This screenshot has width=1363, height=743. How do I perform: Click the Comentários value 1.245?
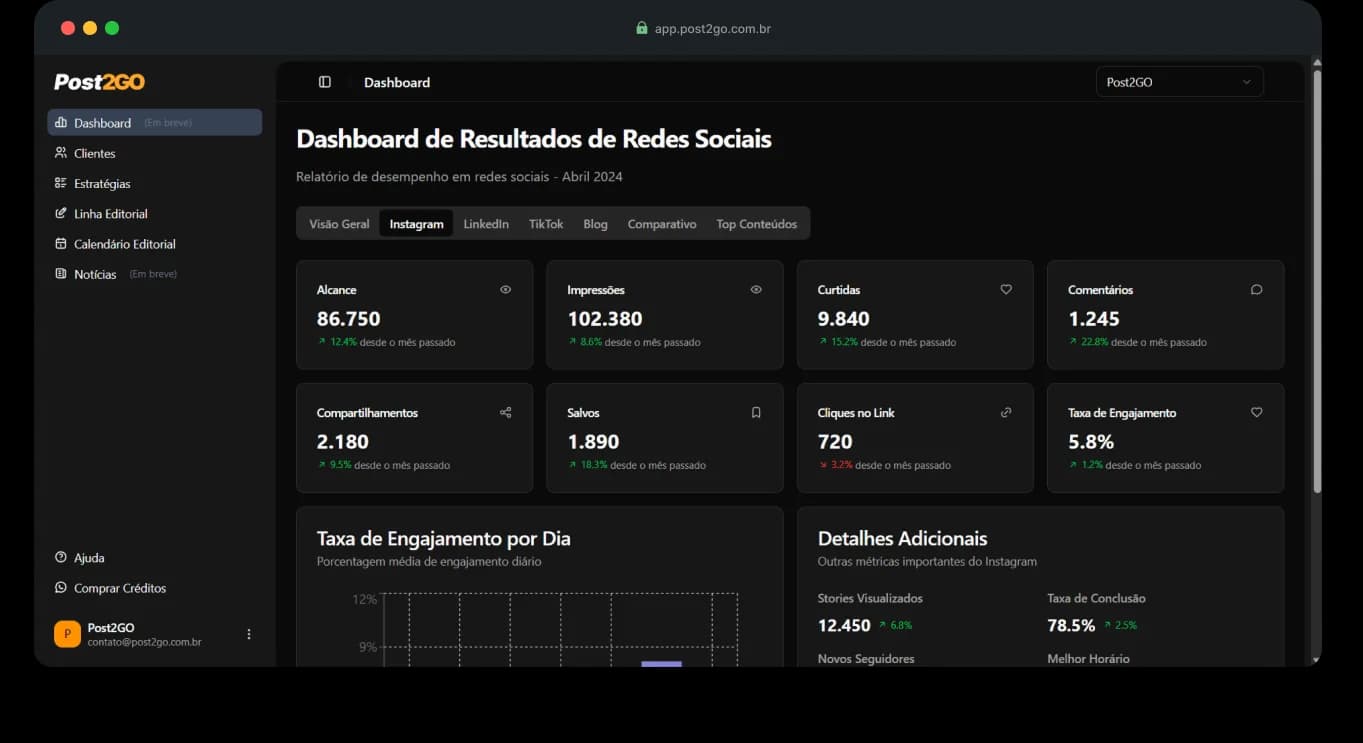coord(1094,319)
